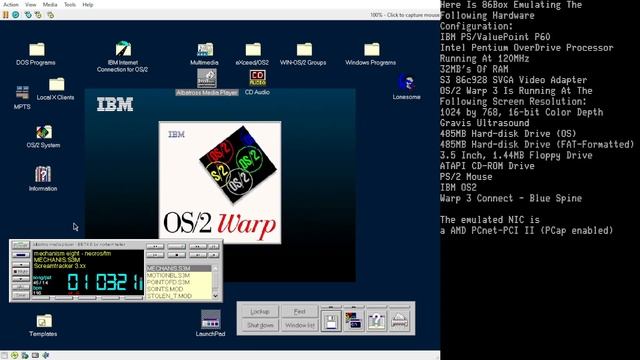Click the stop button in Albatross player

[x=176, y=255]
